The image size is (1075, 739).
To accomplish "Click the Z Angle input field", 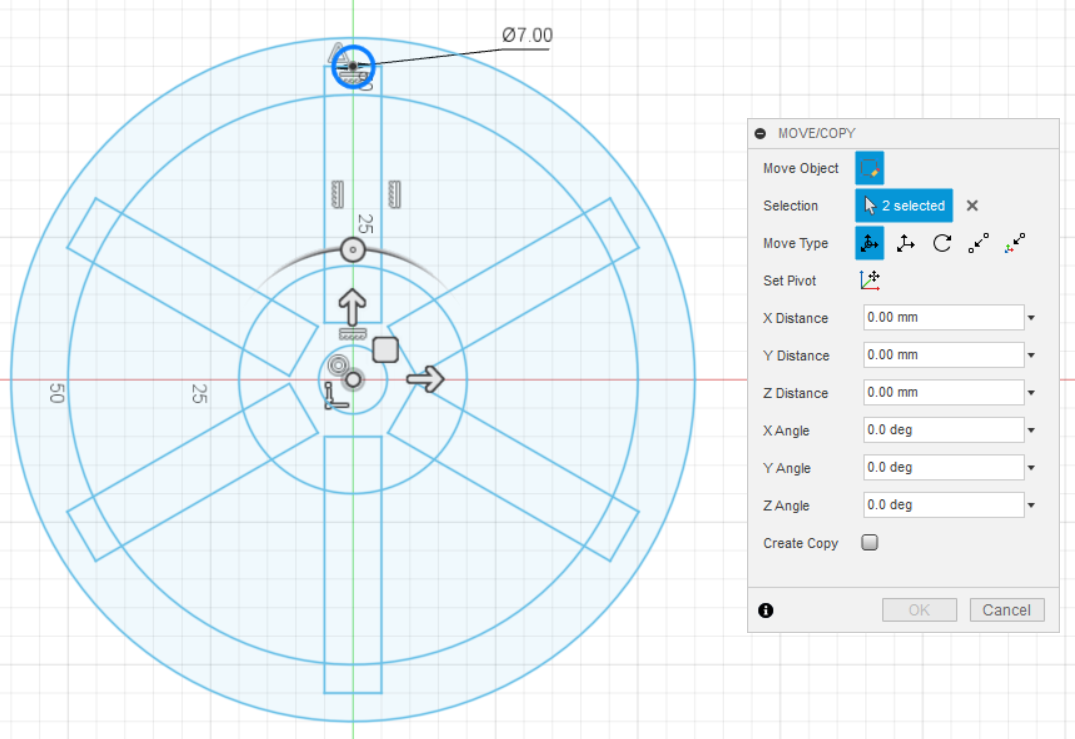I will point(943,505).
